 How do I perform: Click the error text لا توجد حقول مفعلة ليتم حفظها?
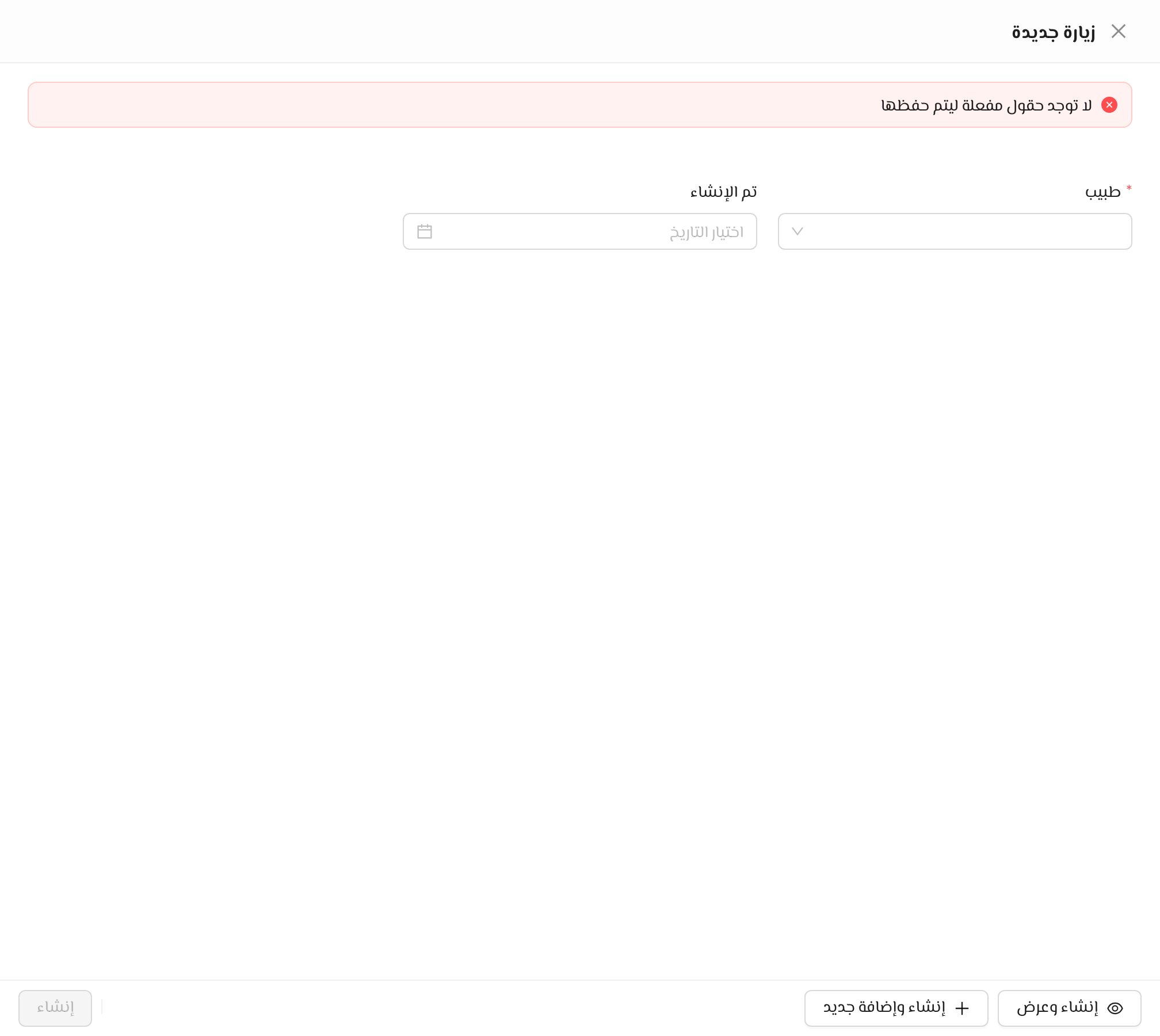[x=986, y=105]
